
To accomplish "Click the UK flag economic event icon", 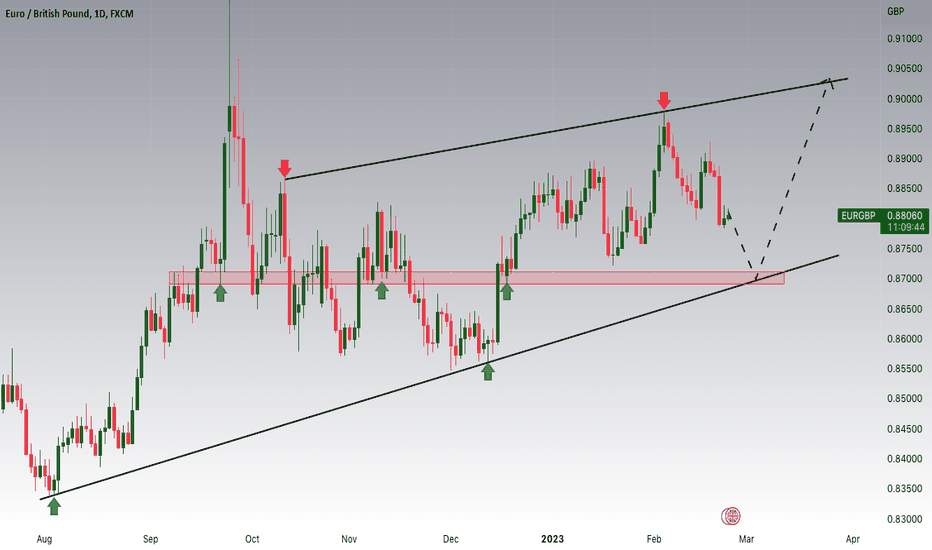I will [731, 516].
